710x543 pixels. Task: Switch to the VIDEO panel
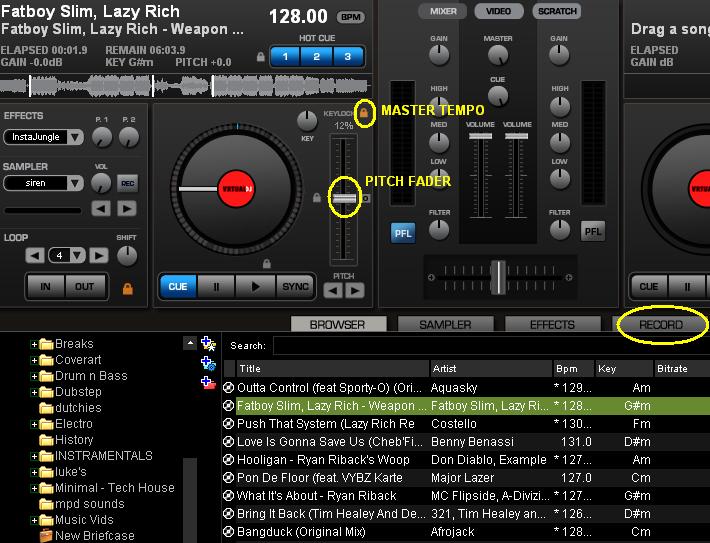coord(499,11)
